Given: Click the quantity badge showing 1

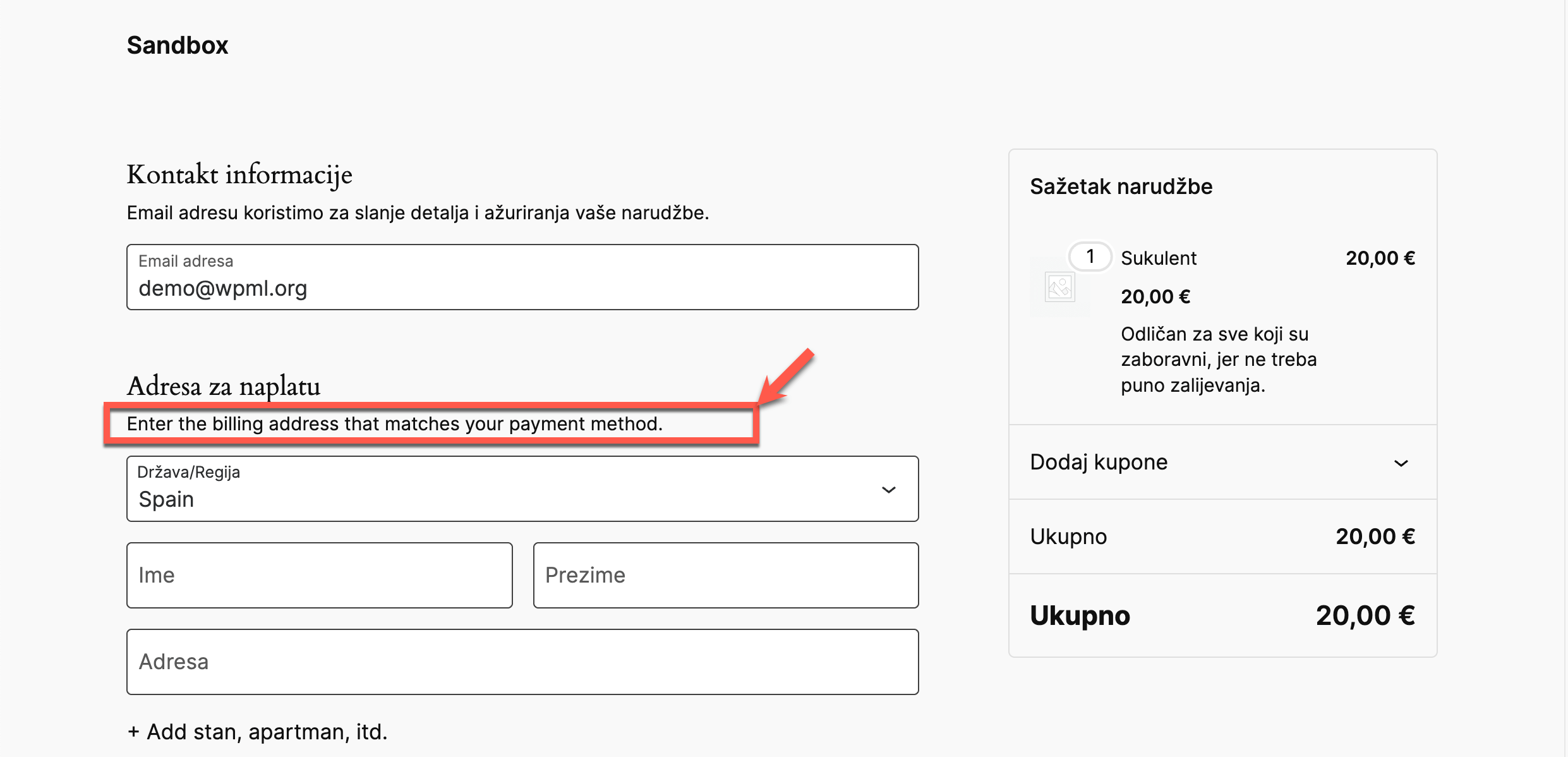Looking at the screenshot, I should coord(1090,257).
